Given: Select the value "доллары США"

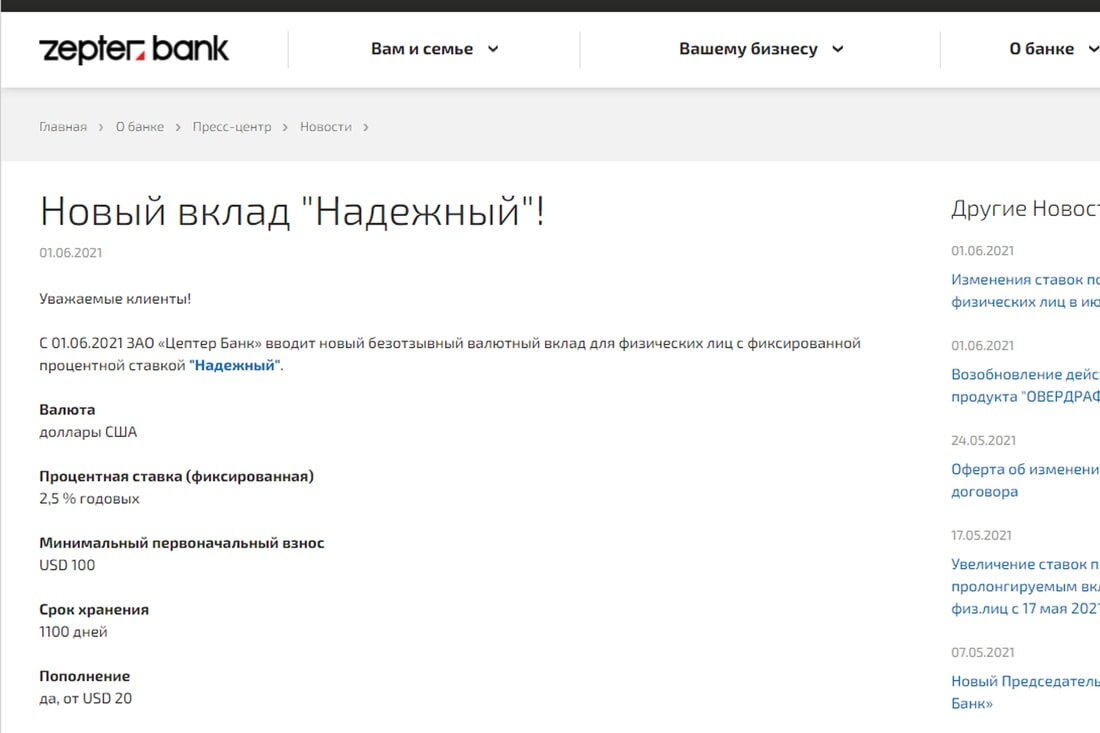Looking at the screenshot, I should pyautogui.click(x=88, y=432).
